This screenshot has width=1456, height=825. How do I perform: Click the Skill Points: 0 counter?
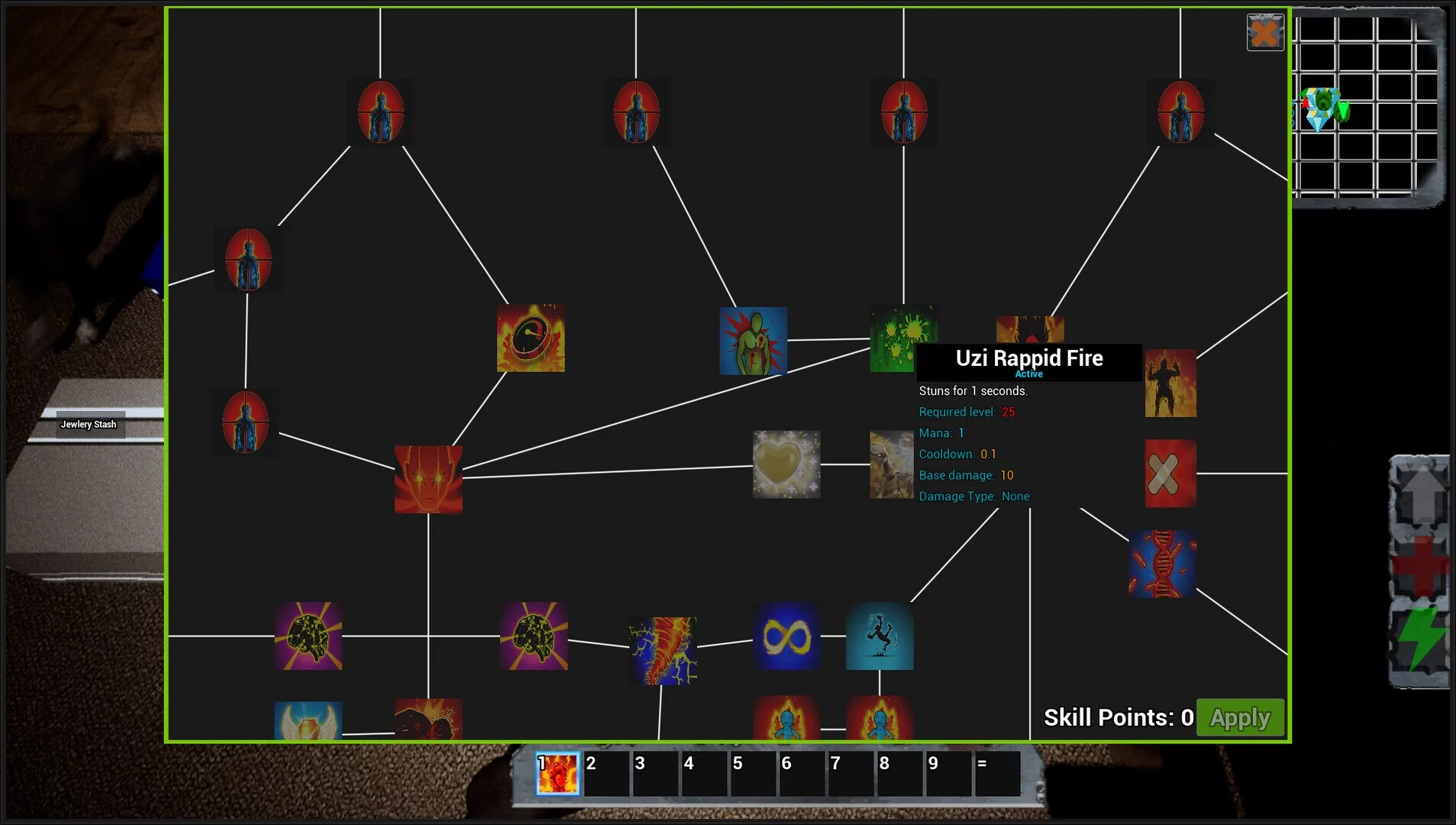click(x=1119, y=717)
